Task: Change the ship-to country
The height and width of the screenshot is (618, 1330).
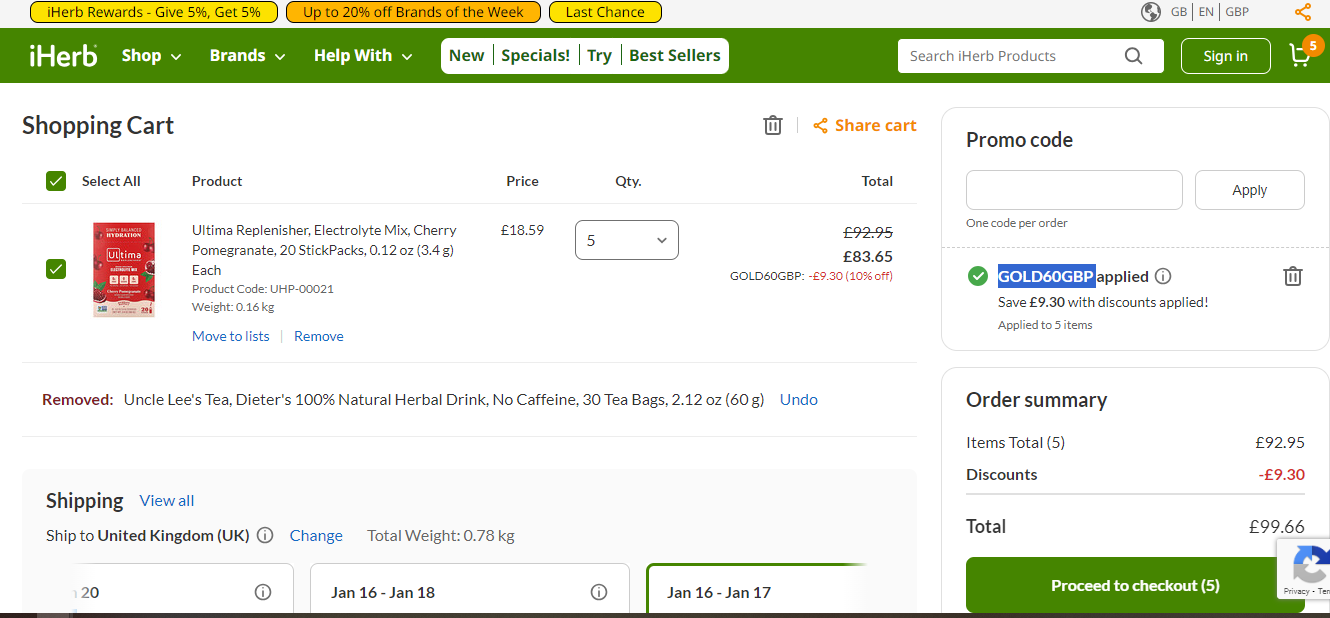Action: 316,535
